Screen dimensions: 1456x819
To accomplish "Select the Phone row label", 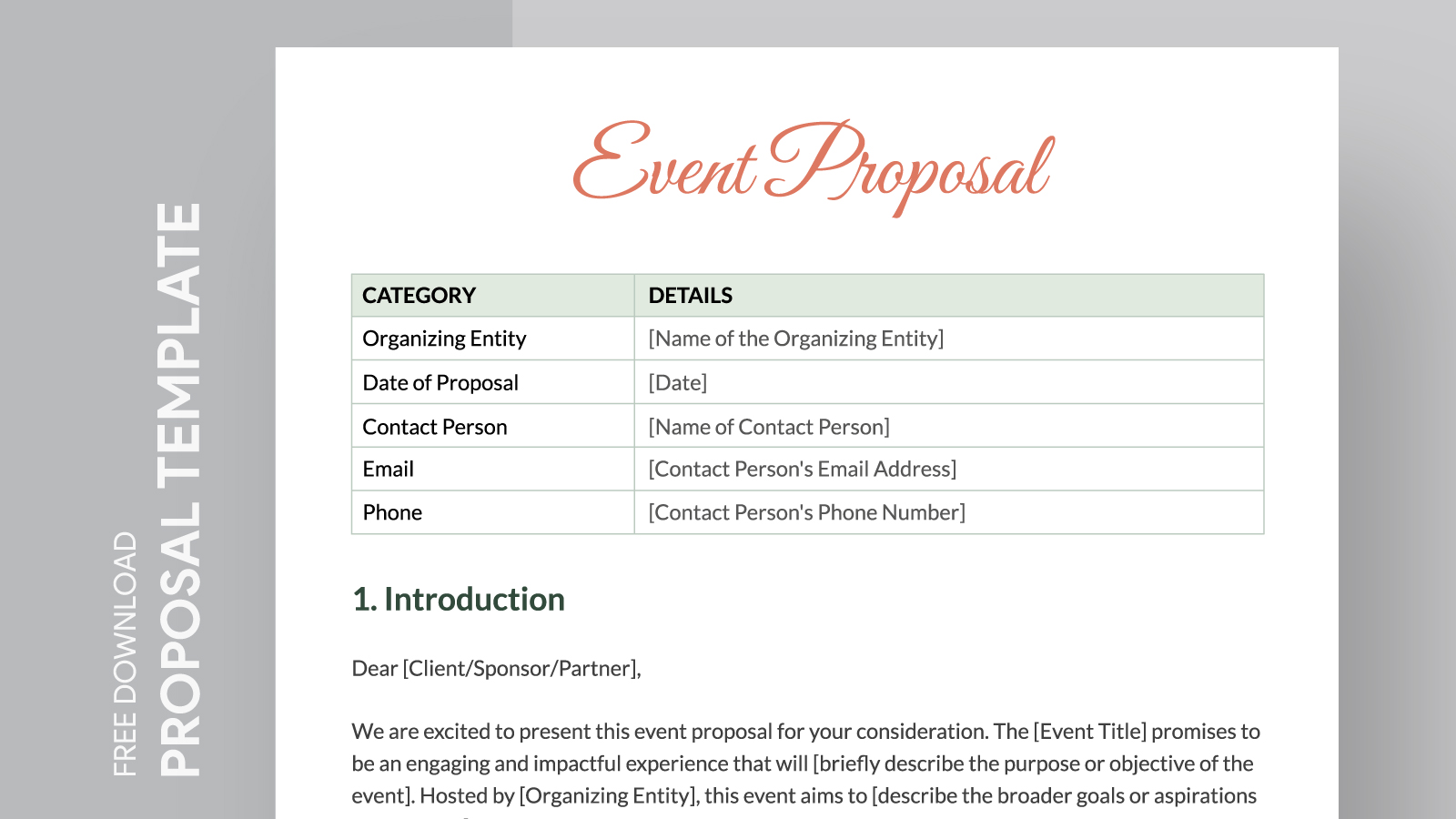I will point(392,513).
